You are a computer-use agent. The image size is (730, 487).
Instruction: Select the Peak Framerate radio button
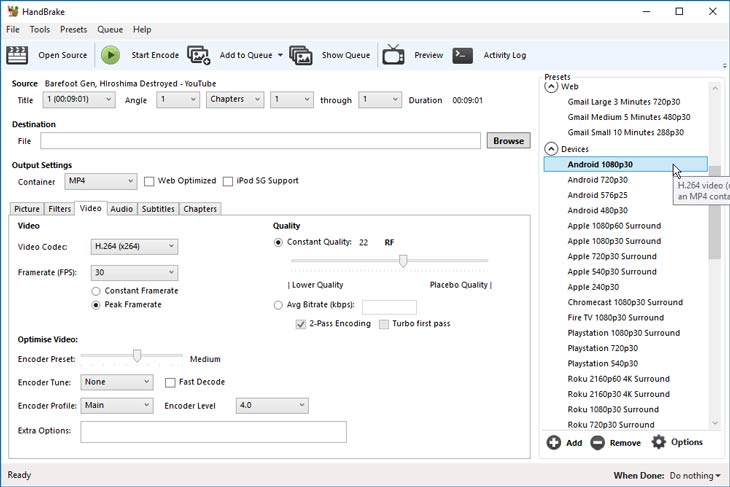coord(96,305)
